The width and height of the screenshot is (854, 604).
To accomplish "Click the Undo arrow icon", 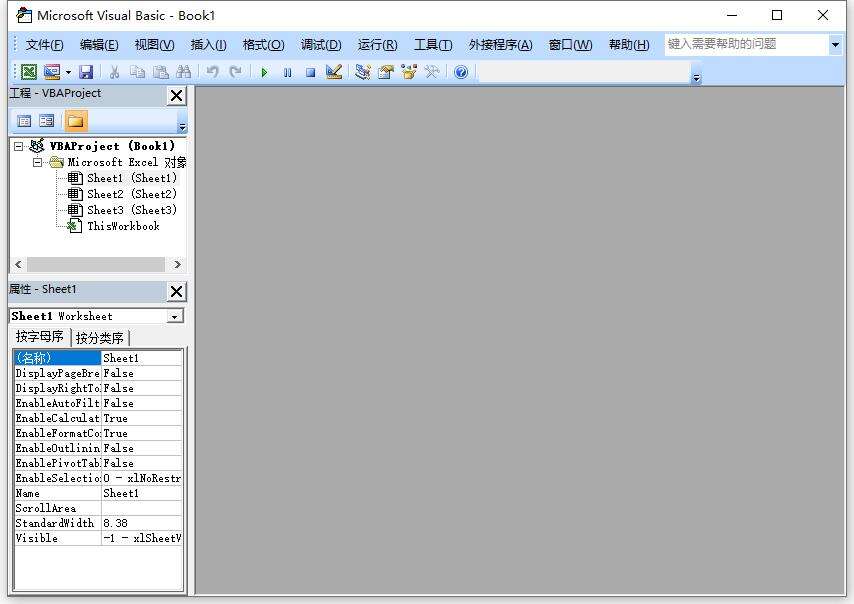I will (x=212, y=72).
